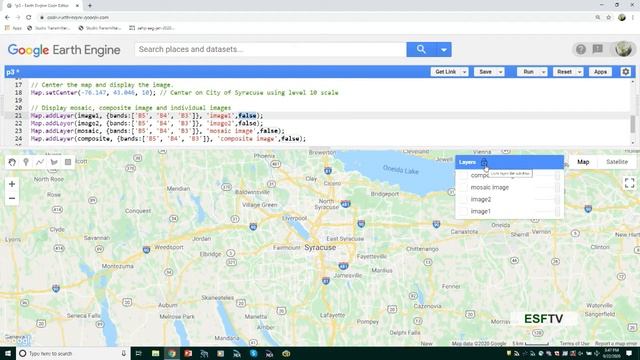
Task: Open the Reset dropdown arrow
Action: [x=579, y=72]
